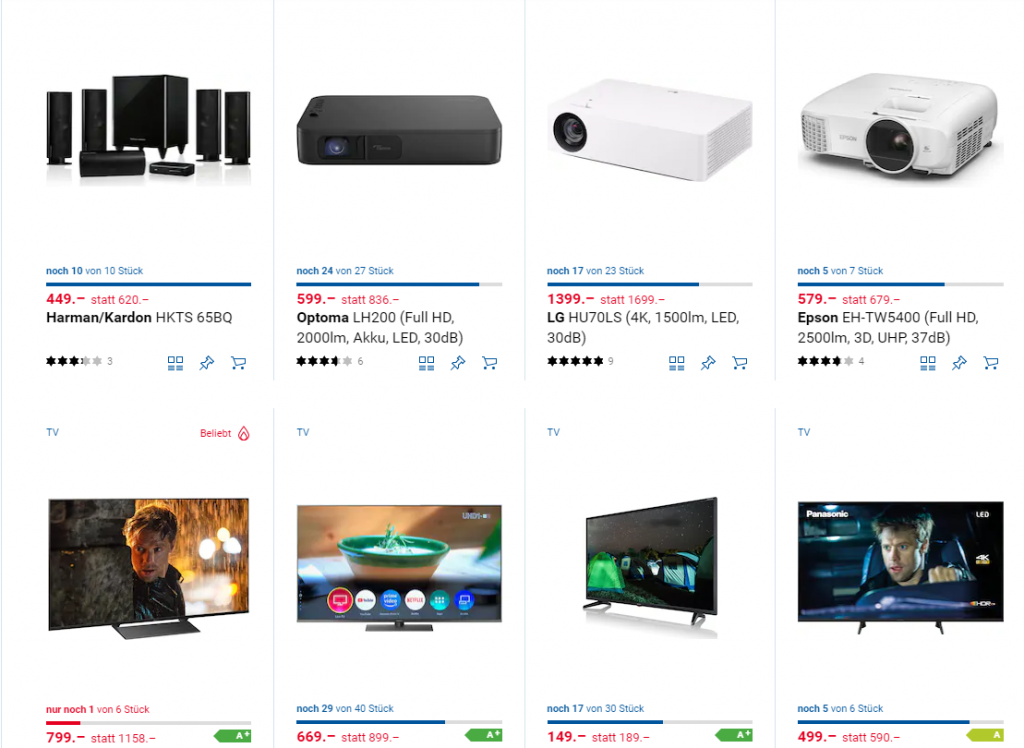This screenshot has width=1024, height=748.
Task: Compare the Harman/Kardon HKTS 65BQ product
Action: tap(175, 363)
